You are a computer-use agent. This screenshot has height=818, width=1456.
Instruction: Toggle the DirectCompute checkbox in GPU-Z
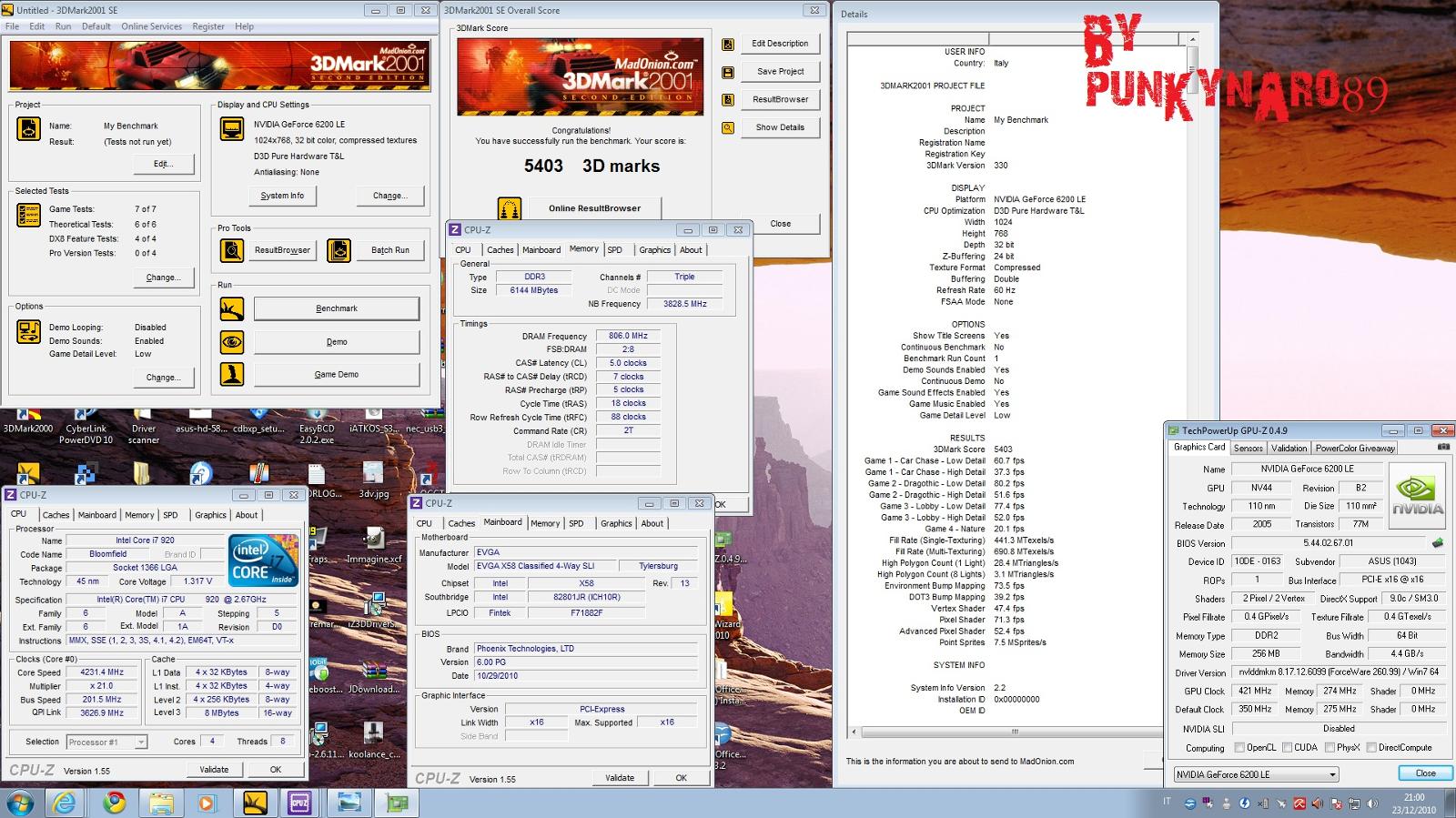click(x=1371, y=748)
